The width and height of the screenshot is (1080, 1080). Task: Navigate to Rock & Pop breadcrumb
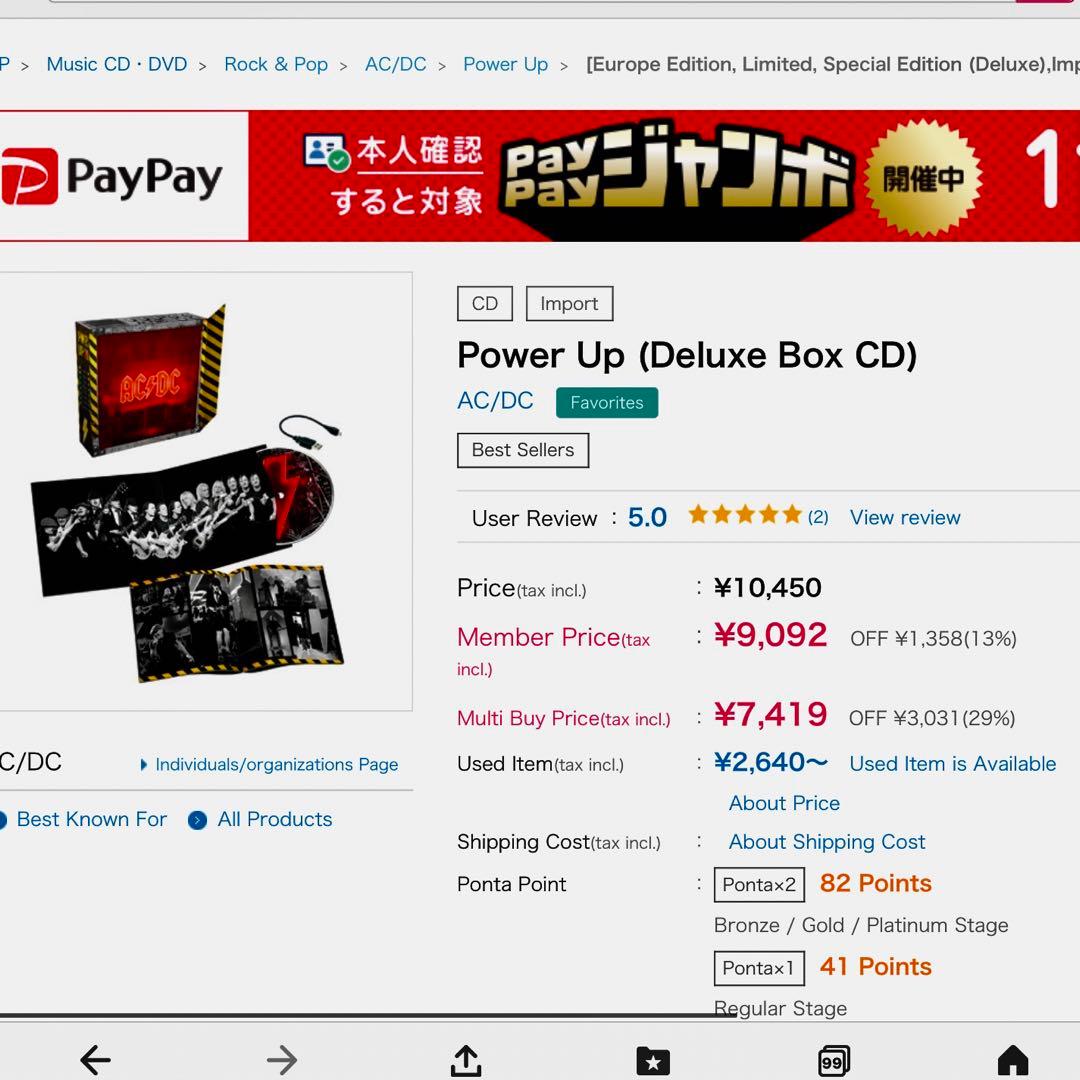[x=276, y=64]
